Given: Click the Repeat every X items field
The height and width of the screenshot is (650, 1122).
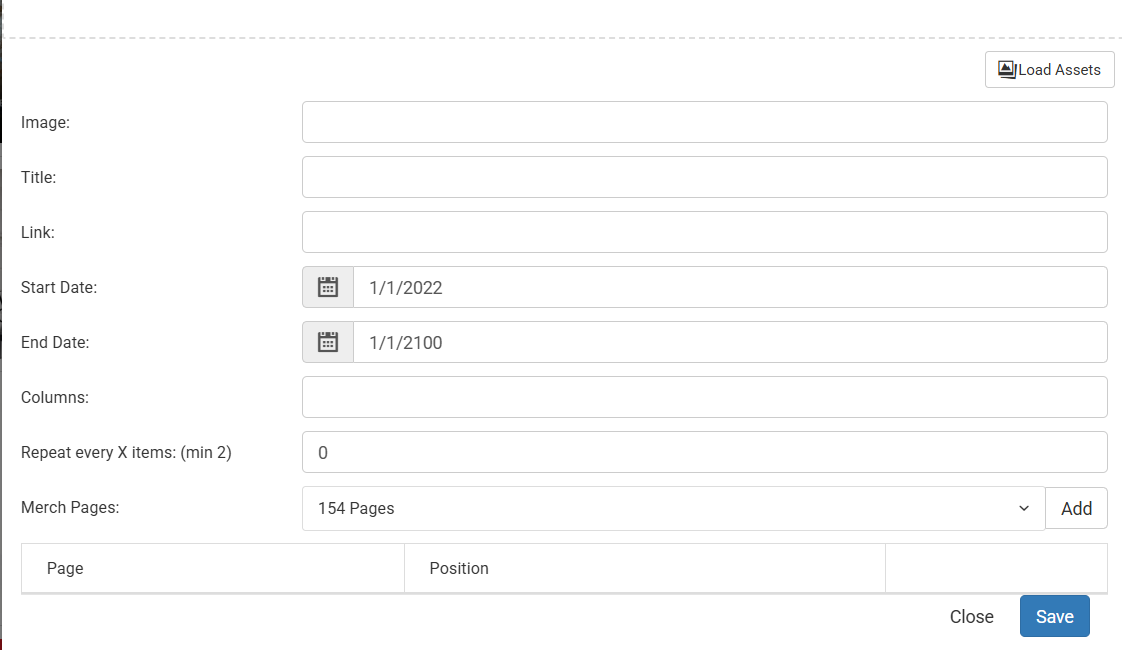Looking at the screenshot, I should tap(705, 452).
